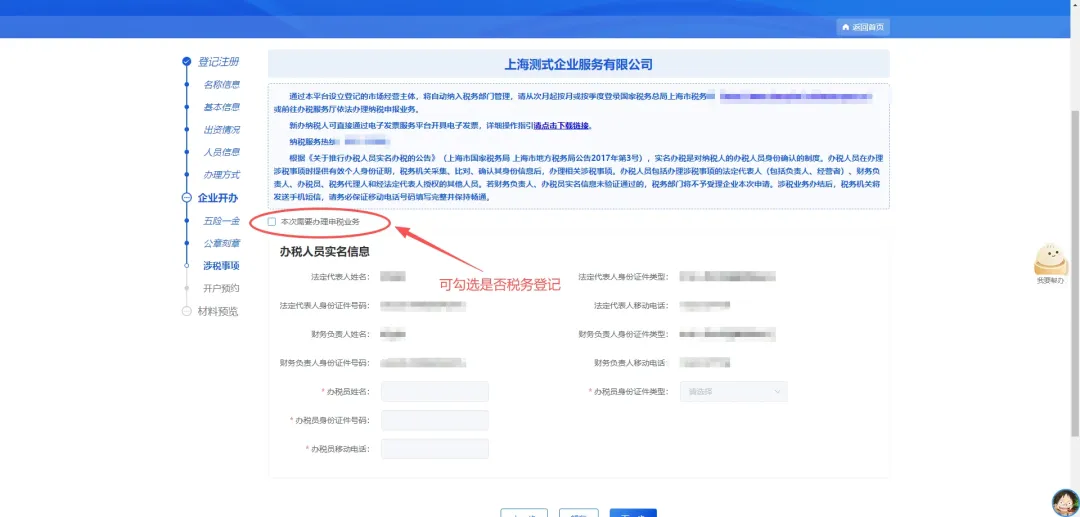1080x517 pixels.
Task: Click the 办税人员实名信息 heading
Action: (324, 252)
